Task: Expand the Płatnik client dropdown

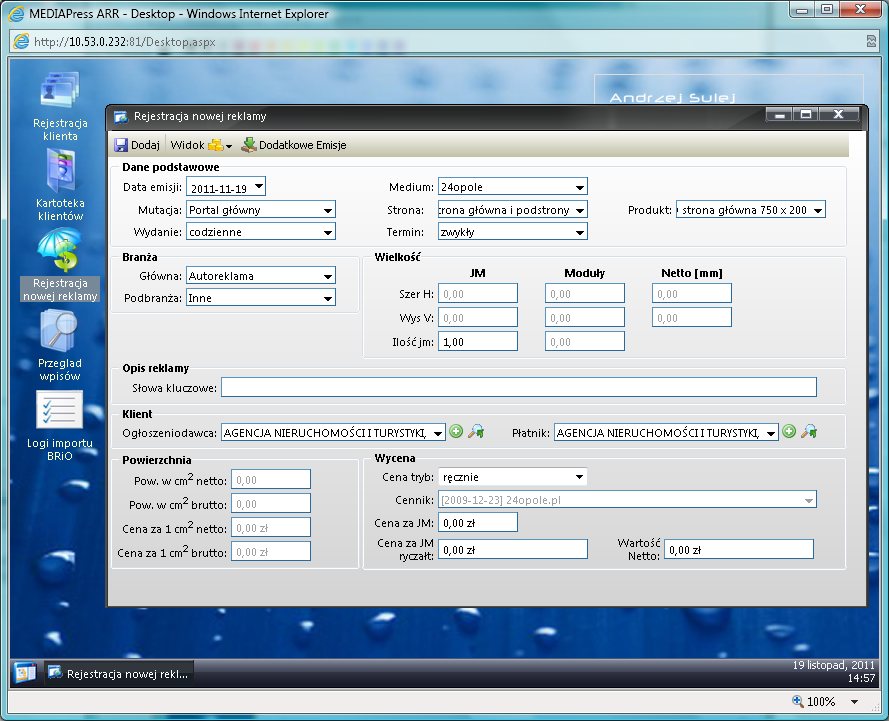Action: [771, 434]
